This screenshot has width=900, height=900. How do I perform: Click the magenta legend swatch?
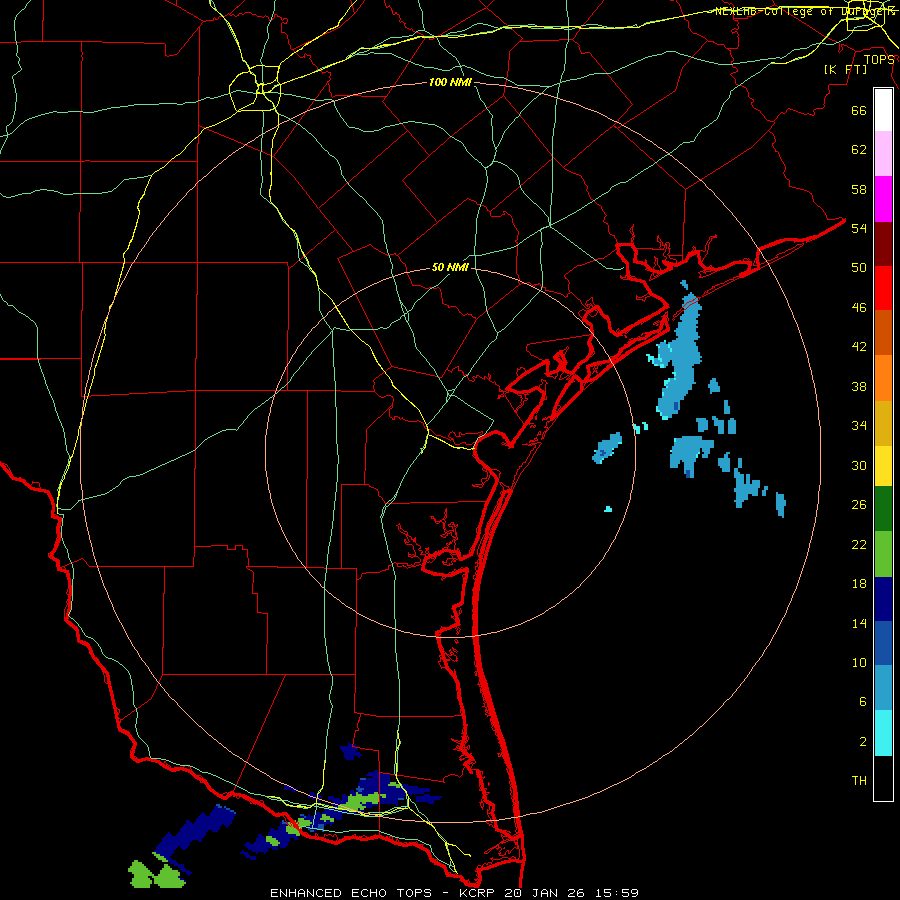click(883, 199)
